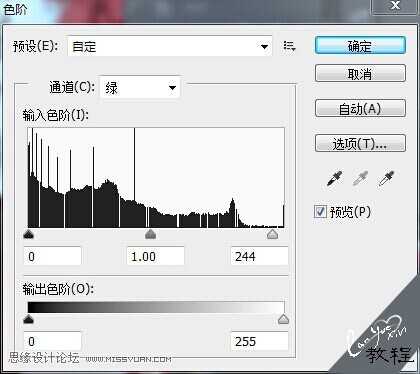Click the output black level slider
The width and height of the screenshot is (420, 374).
(29, 319)
